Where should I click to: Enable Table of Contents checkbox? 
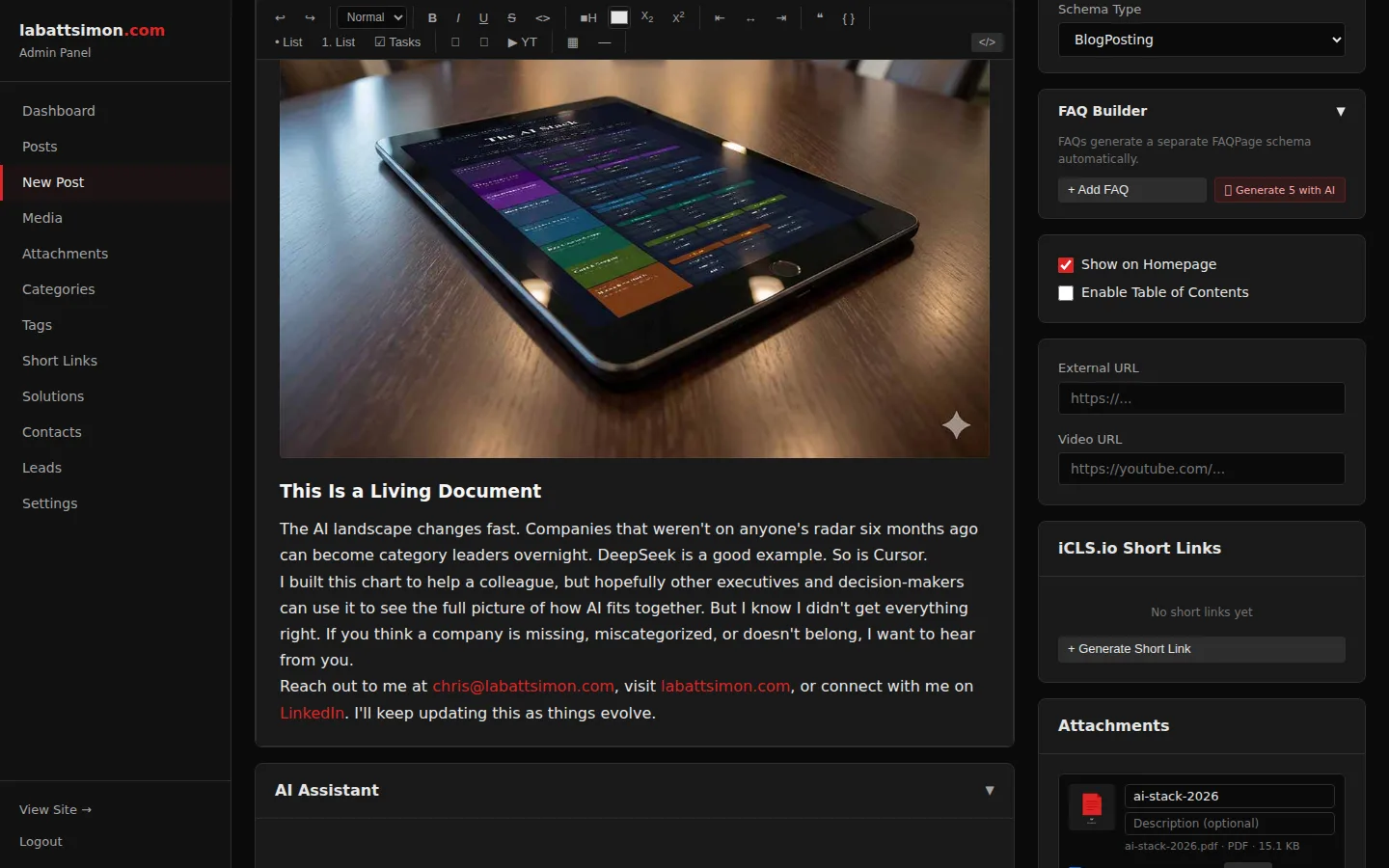[1066, 293]
